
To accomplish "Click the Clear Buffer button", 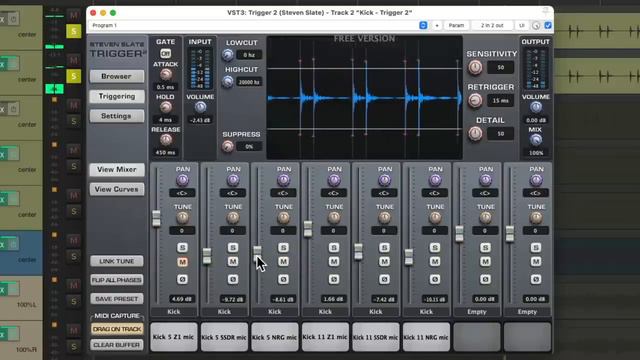I will coord(117,345).
